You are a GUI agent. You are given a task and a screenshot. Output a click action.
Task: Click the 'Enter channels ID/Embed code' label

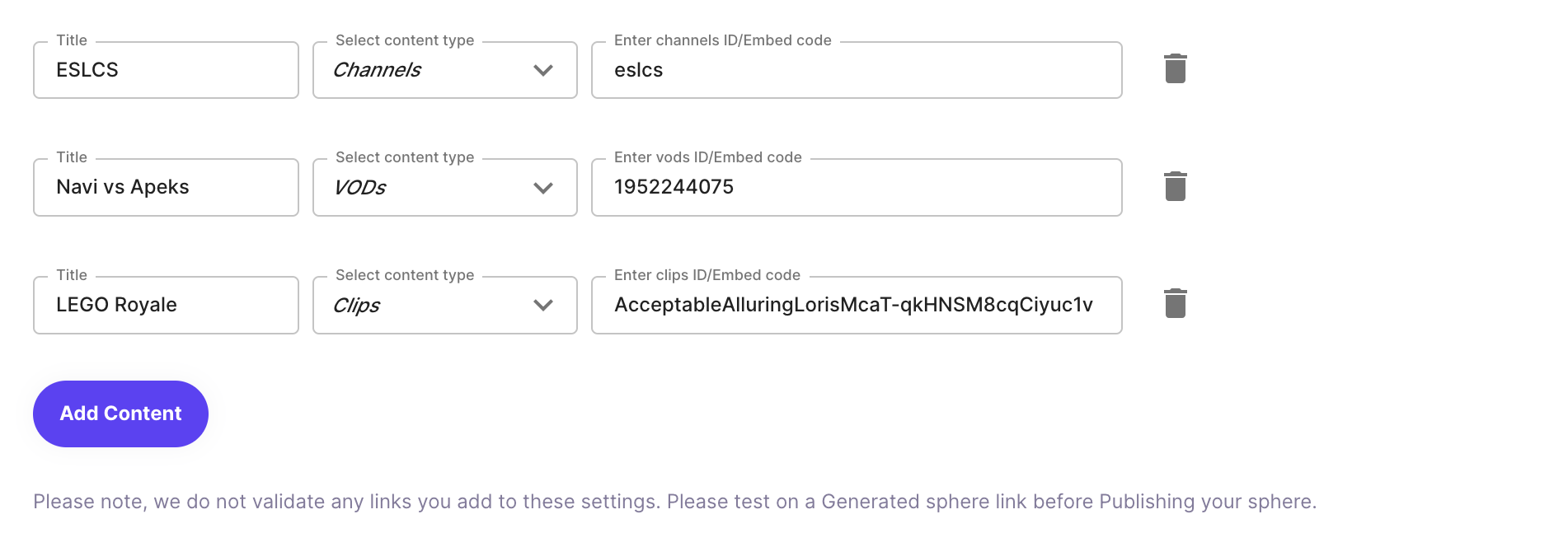point(722,40)
